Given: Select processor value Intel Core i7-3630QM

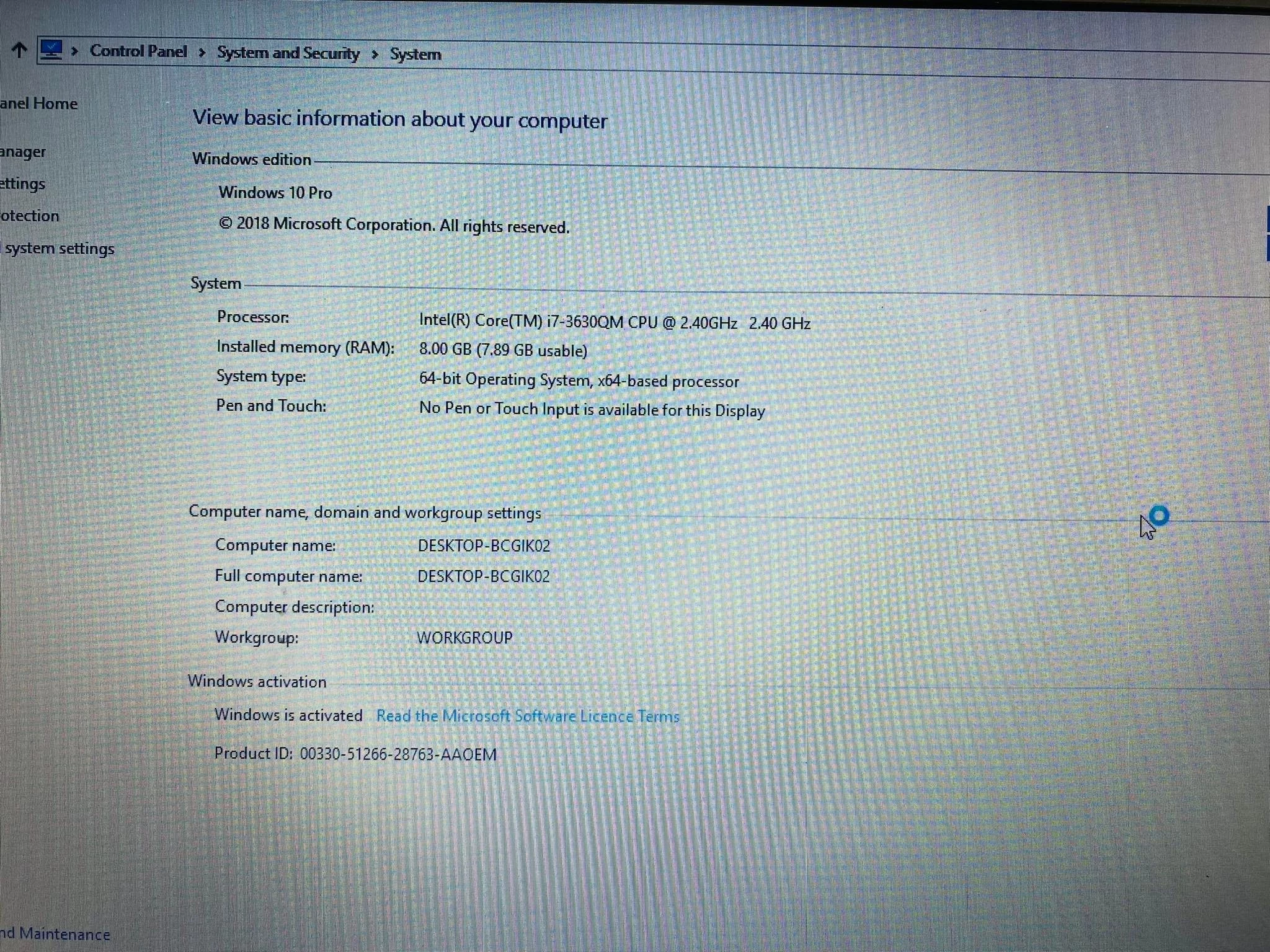Looking at the screenshot, I should pos(615,322).
